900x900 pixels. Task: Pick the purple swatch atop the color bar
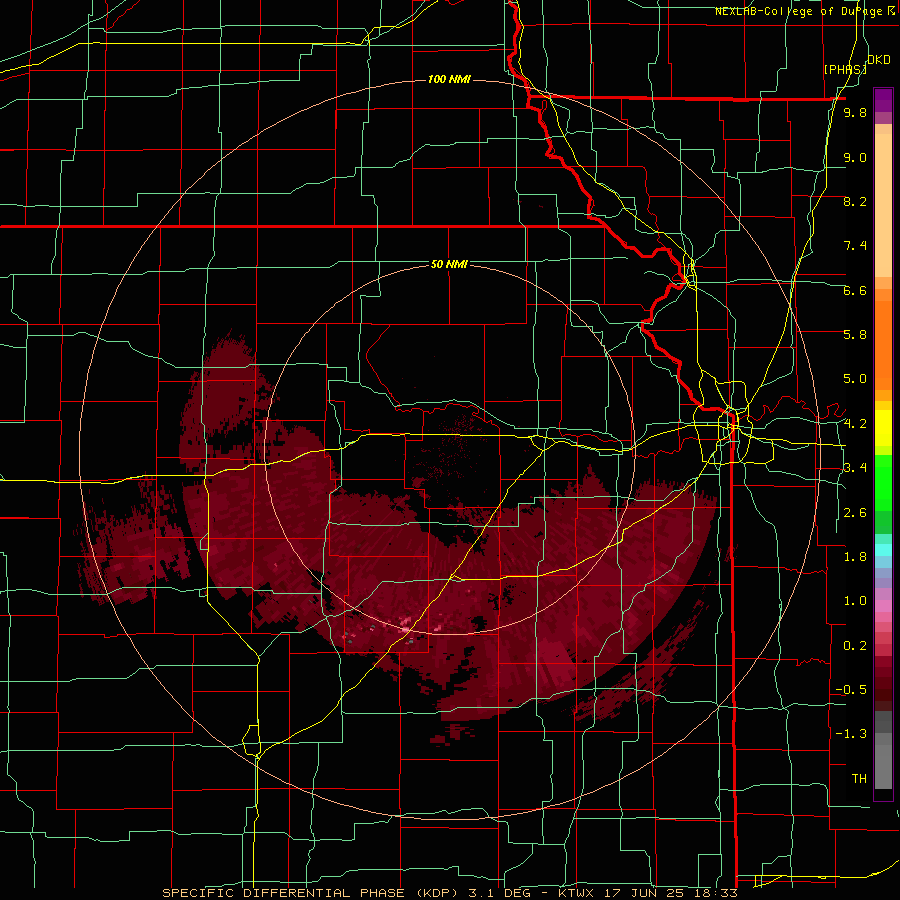click(x=883, y=100)
